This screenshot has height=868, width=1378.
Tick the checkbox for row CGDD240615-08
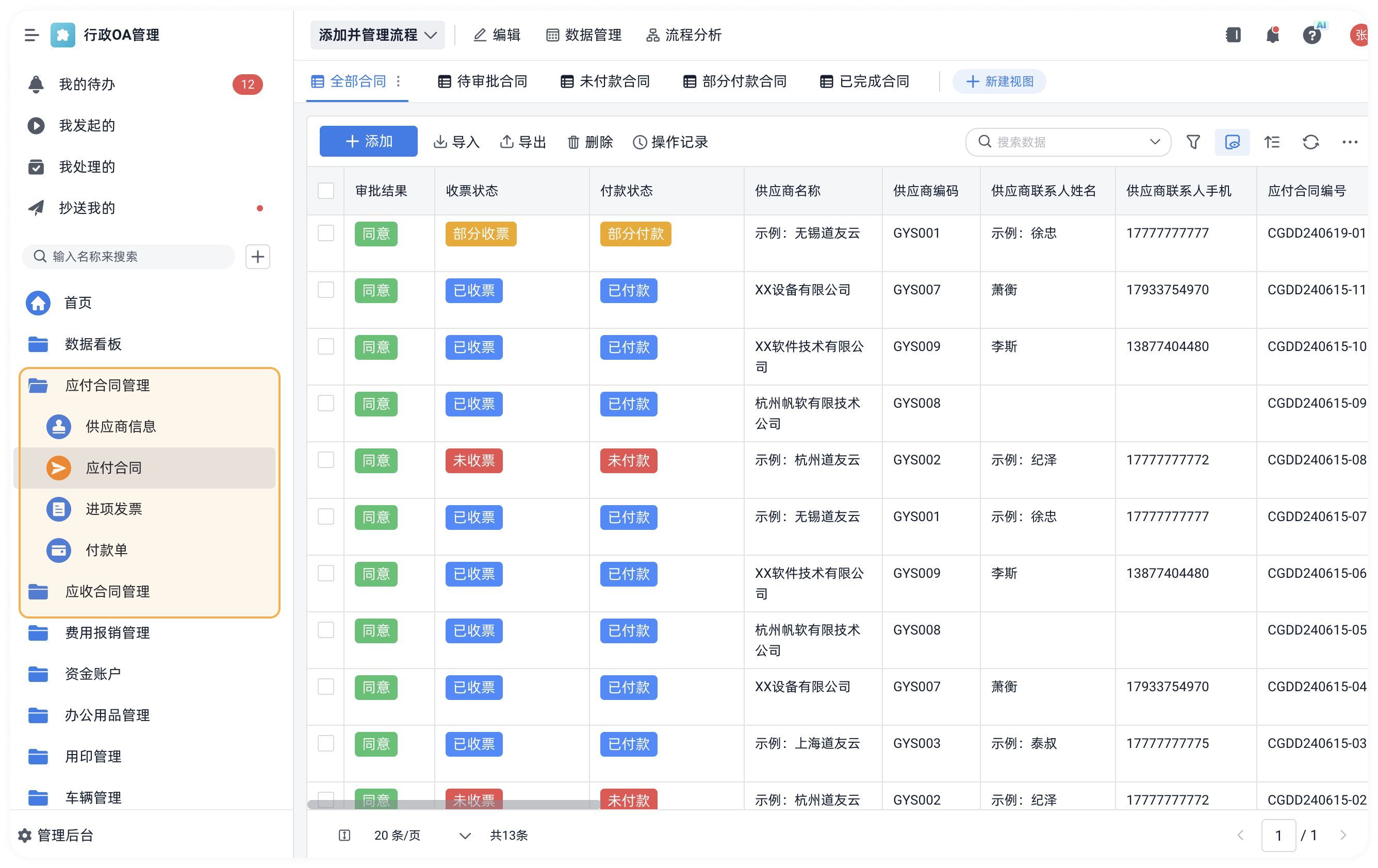point(325,460)
